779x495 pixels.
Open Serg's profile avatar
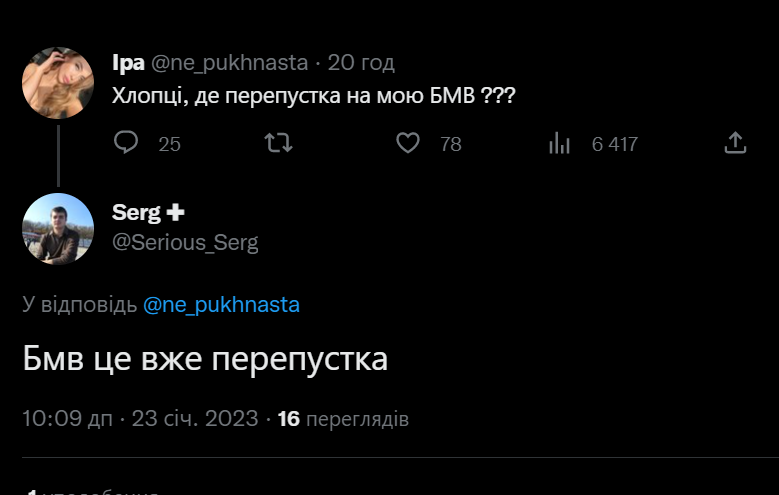[x=58, y=229]
